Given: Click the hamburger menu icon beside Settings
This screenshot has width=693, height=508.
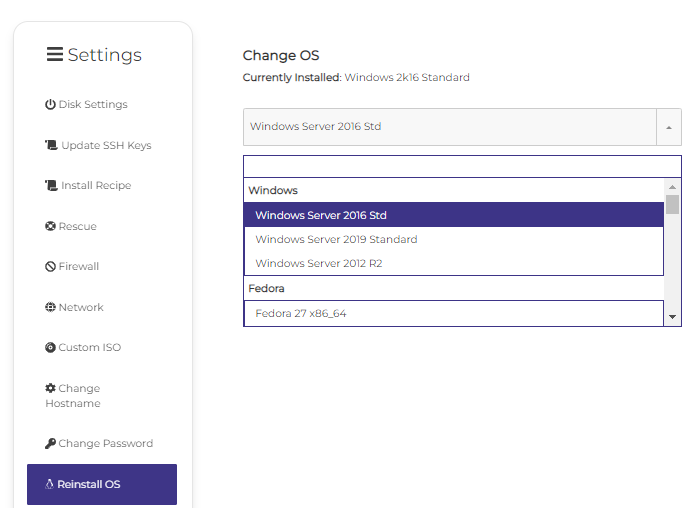Looking at the screenshot, I should coord(55,54).
